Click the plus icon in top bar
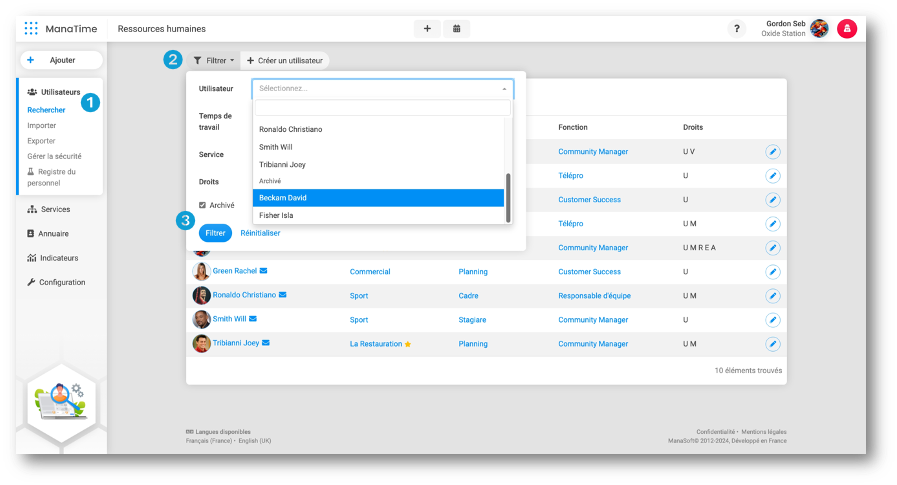Viewport: 897px width, 485px height. 427,29
